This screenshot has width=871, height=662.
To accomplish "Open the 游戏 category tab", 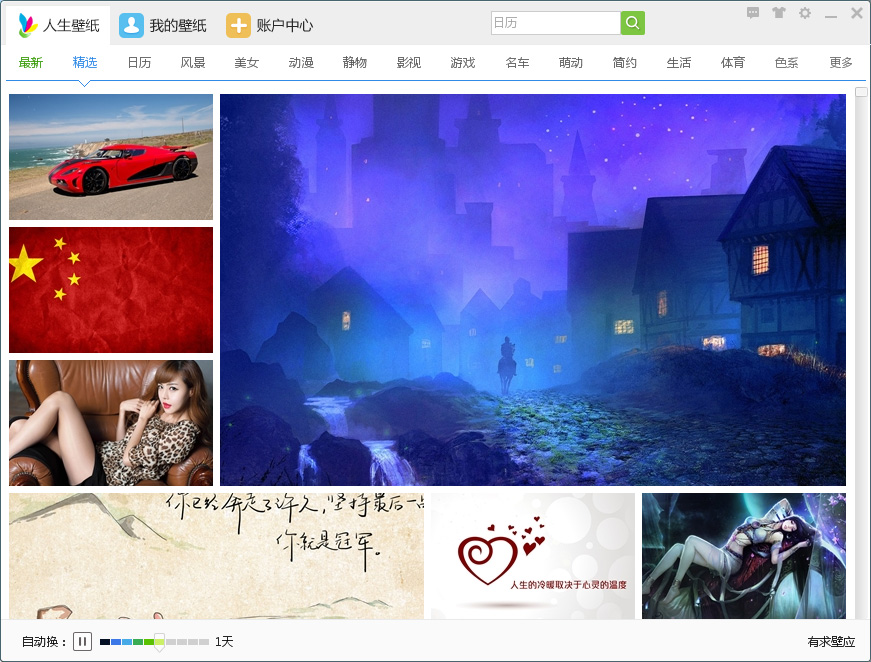I will pos(463,63).
